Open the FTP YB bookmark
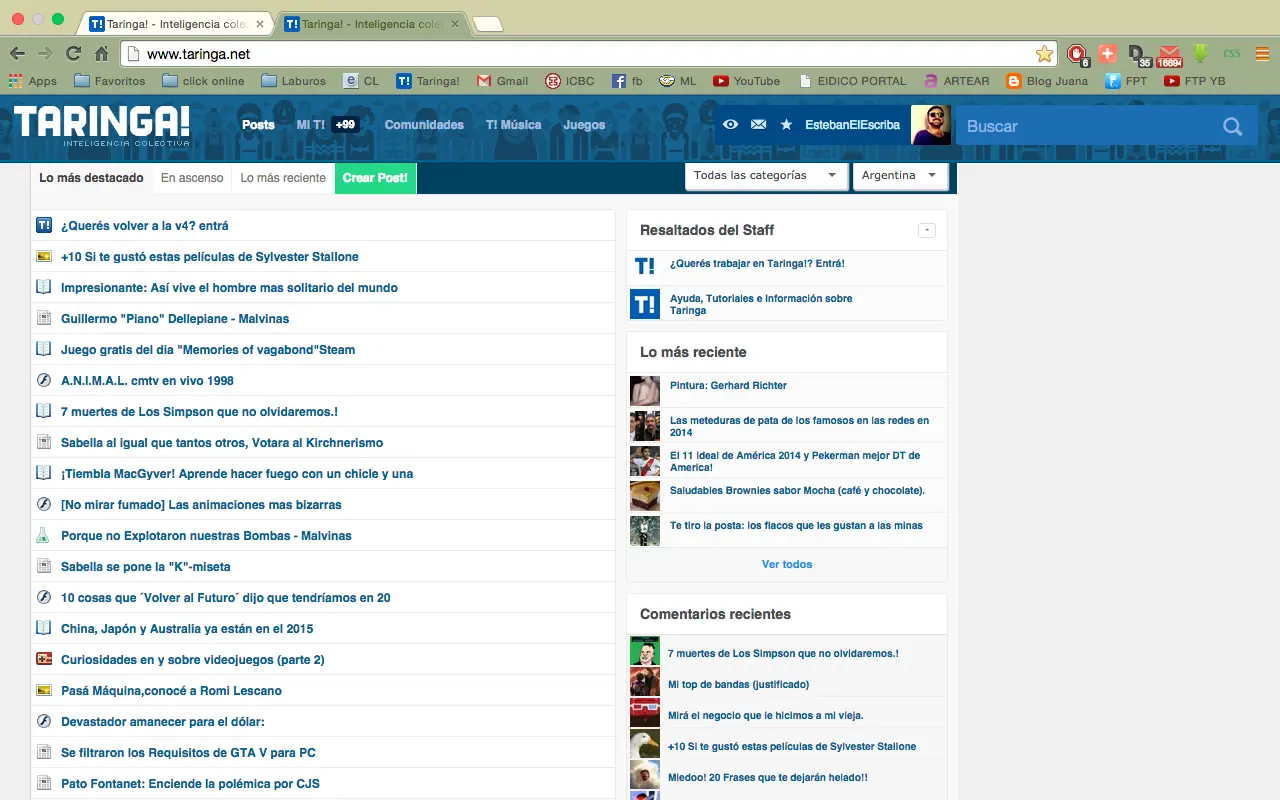The height and width of the screenshot is (800, 1280). point(1195,81)
